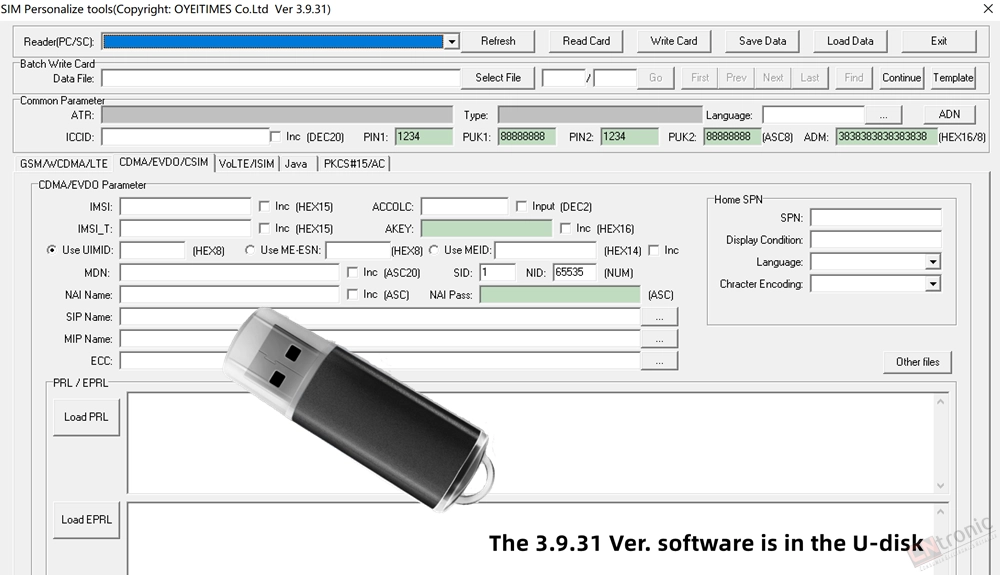This screenshot has height=575, width=1000.
Task: Toggle the MDN Inc (ASC20) checkbox
Action: [x=352, y=272]
